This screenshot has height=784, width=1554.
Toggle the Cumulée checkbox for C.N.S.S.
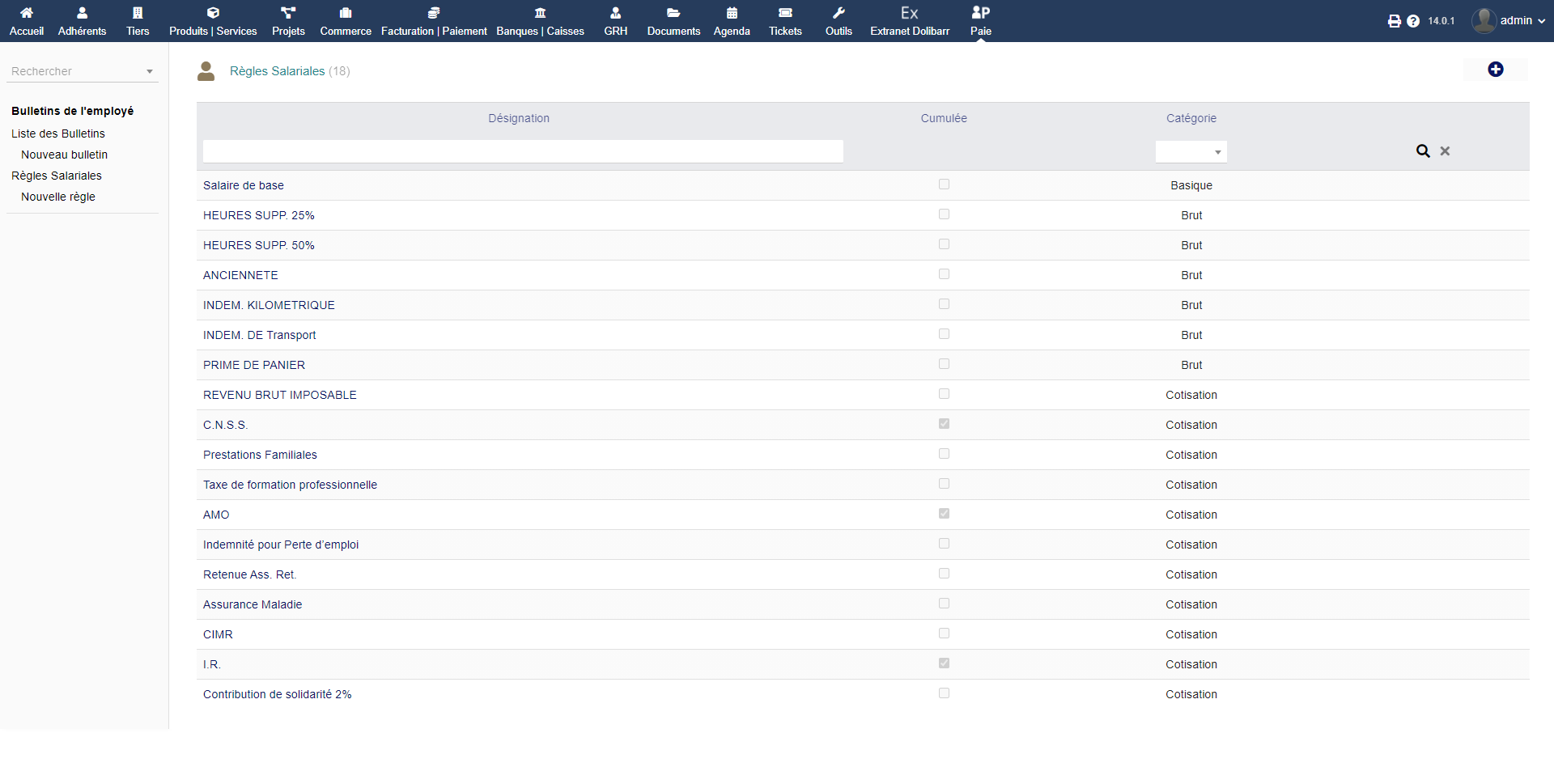(x=944, y=424)
